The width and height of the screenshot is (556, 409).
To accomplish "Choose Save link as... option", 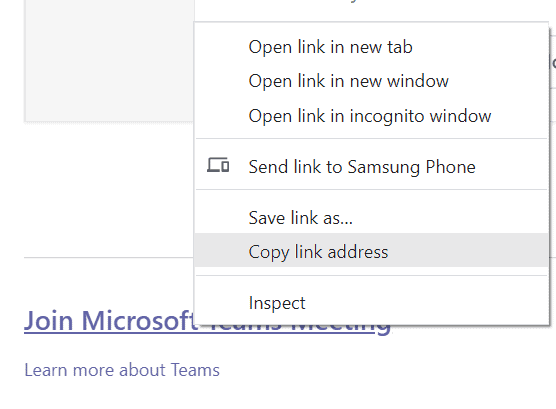I will (371, 217).
